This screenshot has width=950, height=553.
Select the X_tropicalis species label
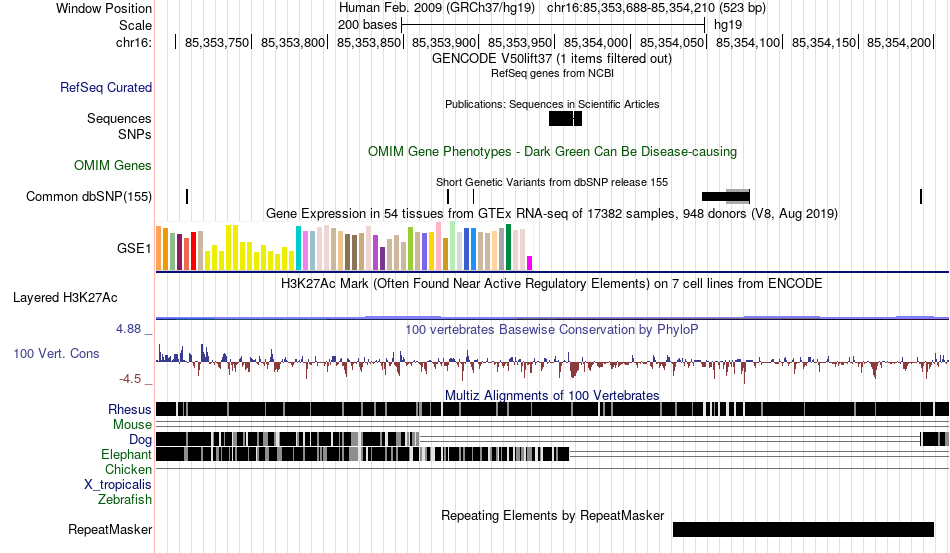[x=118, y=485]
